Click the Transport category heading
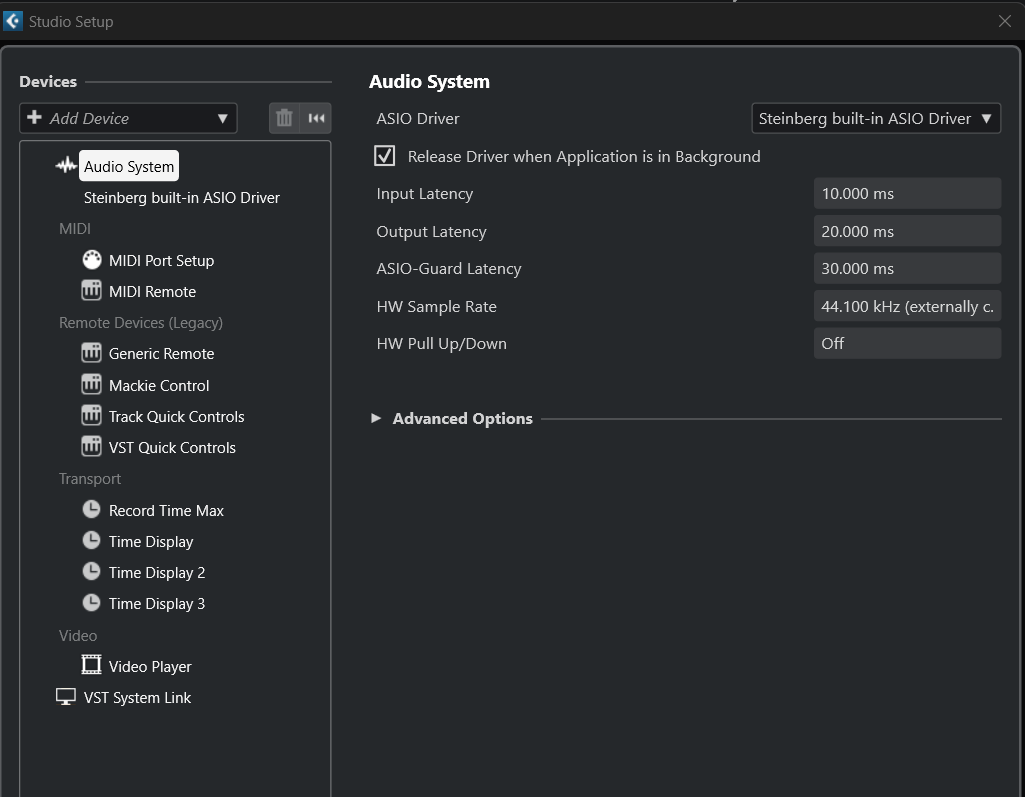 [90, 479]
